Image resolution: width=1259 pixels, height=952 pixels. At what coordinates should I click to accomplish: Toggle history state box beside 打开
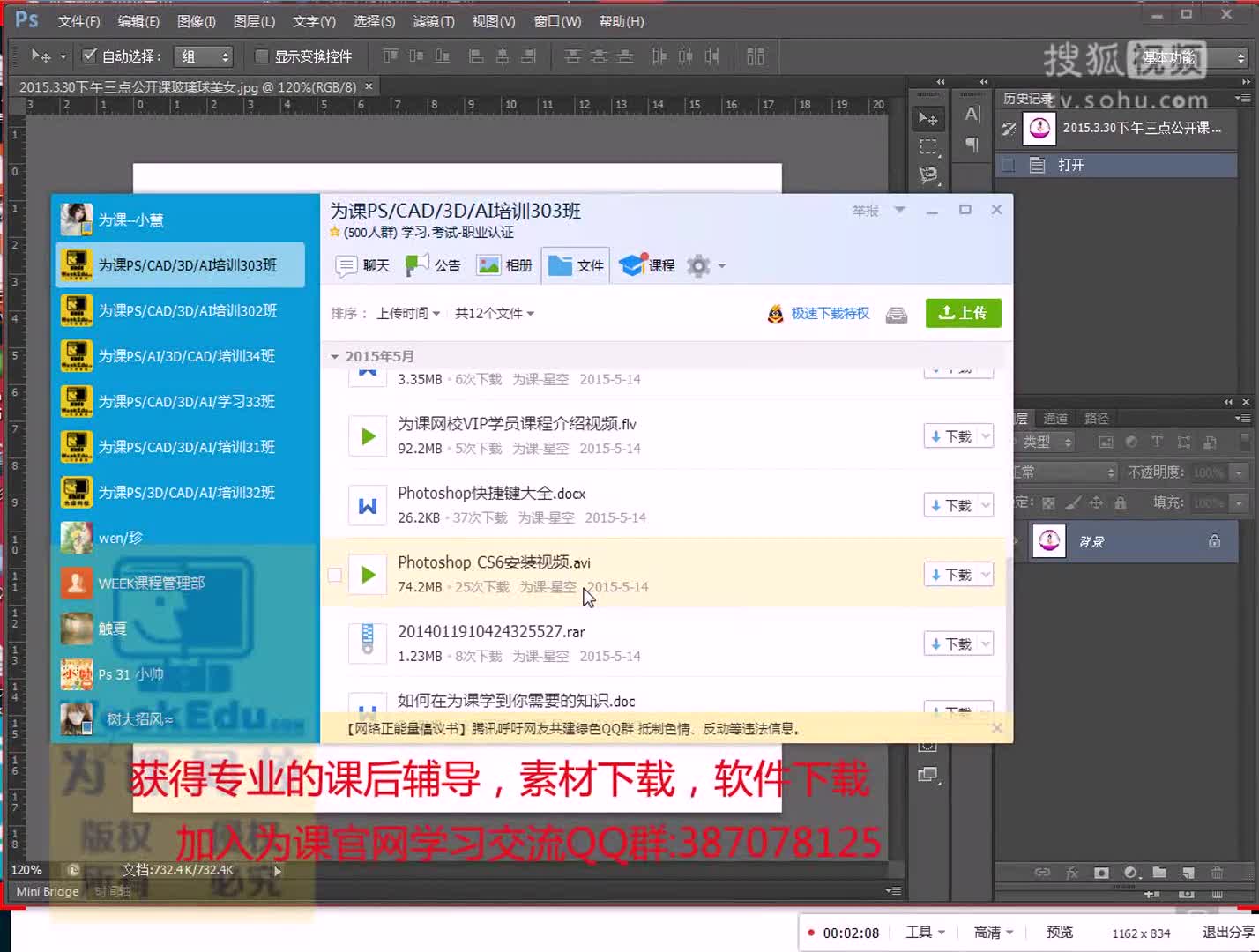[x=1009, y=165]
